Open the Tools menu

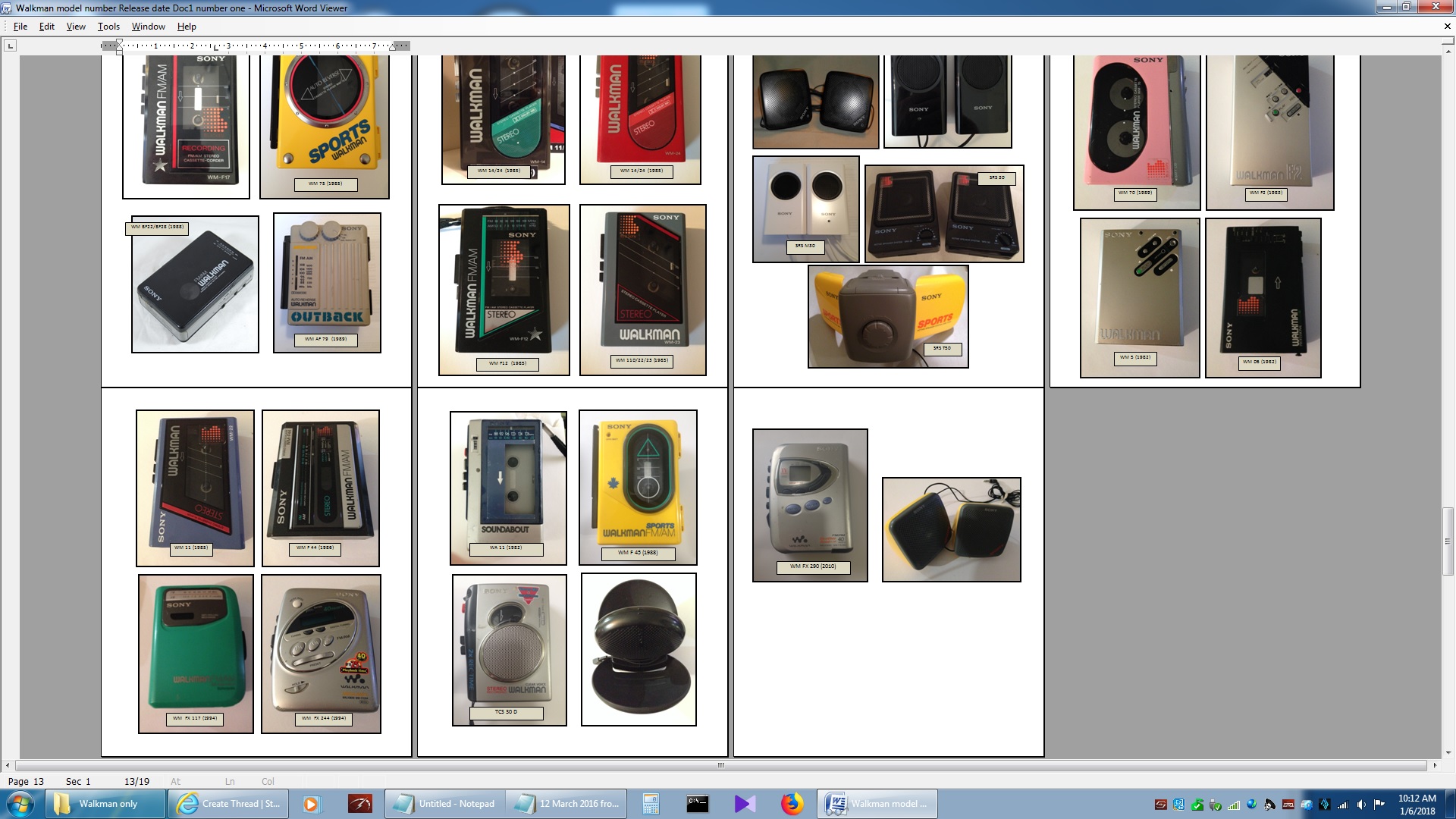pyautogui.click(x=108, y=27)
